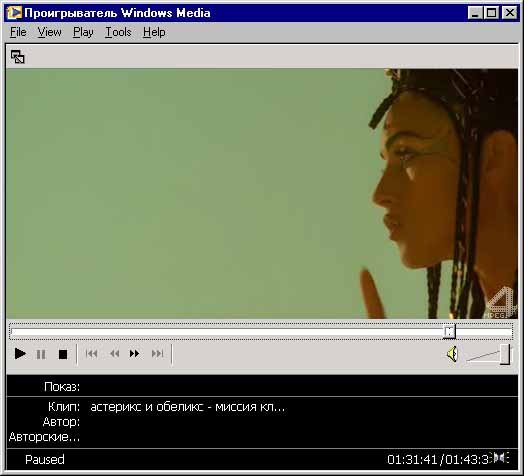Click the clip title 'астерикс и обеликс - миссия кл...'
Image resolution: width=524 pixels, height=476 pixels.
click(x=187, y=407)
